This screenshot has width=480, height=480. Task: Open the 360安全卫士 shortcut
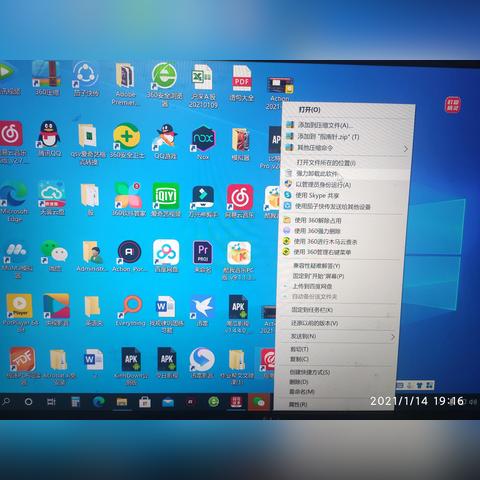coord(126,137)
